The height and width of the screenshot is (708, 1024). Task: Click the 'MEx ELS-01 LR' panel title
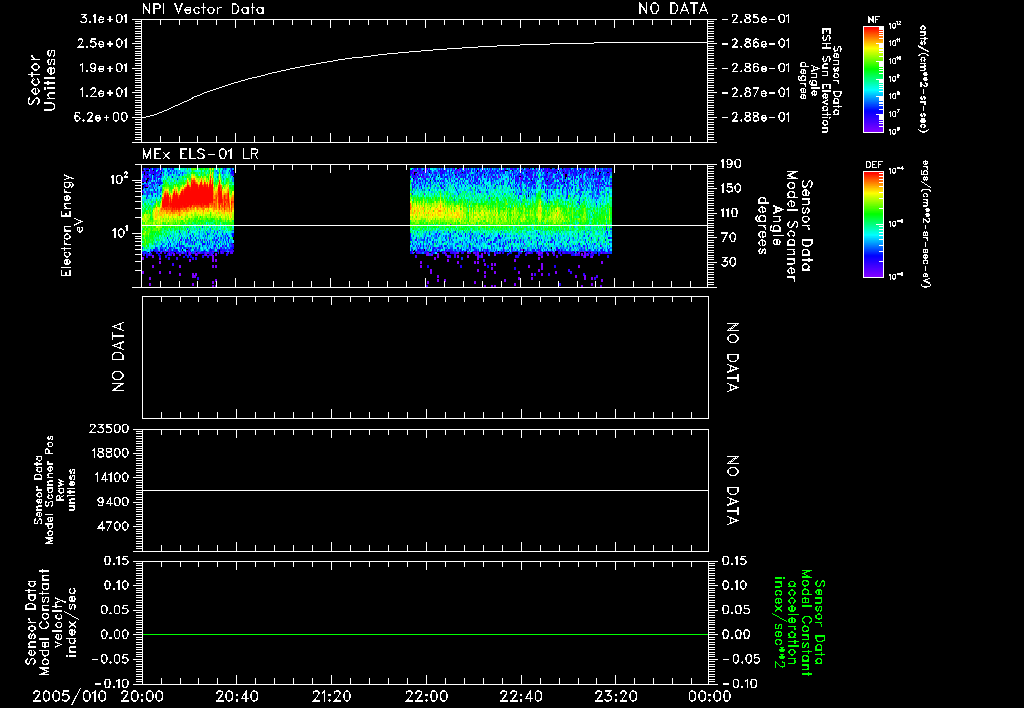(x=200, y=154)
